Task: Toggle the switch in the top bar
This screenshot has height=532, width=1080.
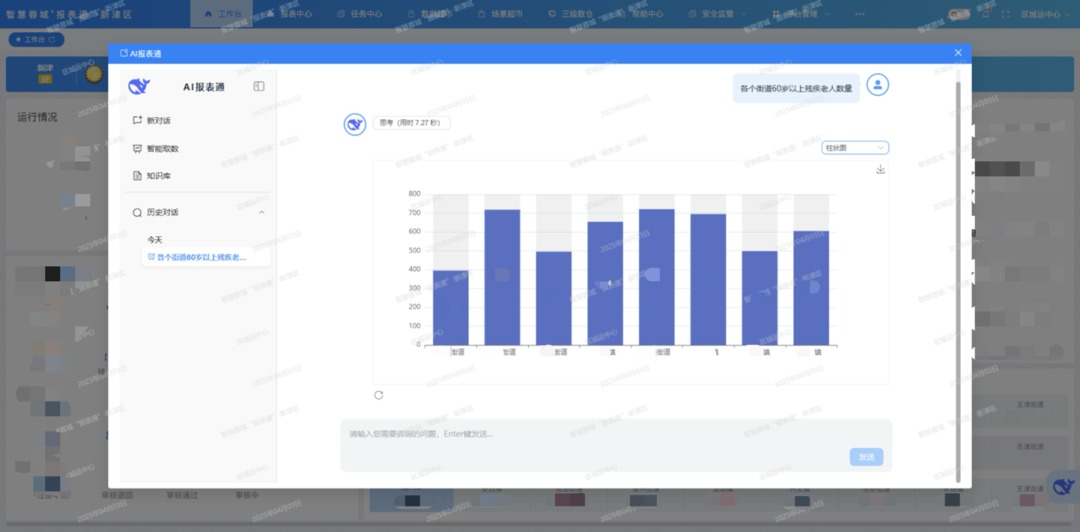Action: (x=958, y=14)
